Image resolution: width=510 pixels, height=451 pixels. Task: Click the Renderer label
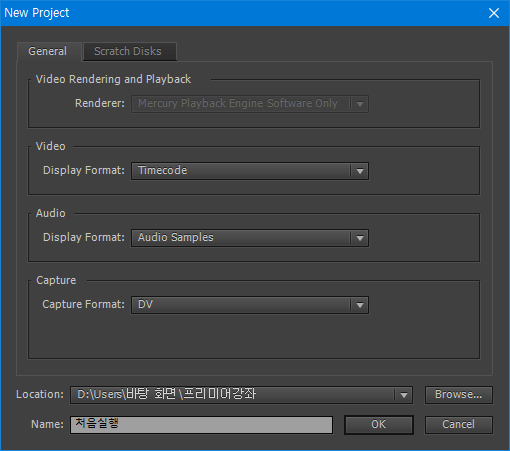100,103
